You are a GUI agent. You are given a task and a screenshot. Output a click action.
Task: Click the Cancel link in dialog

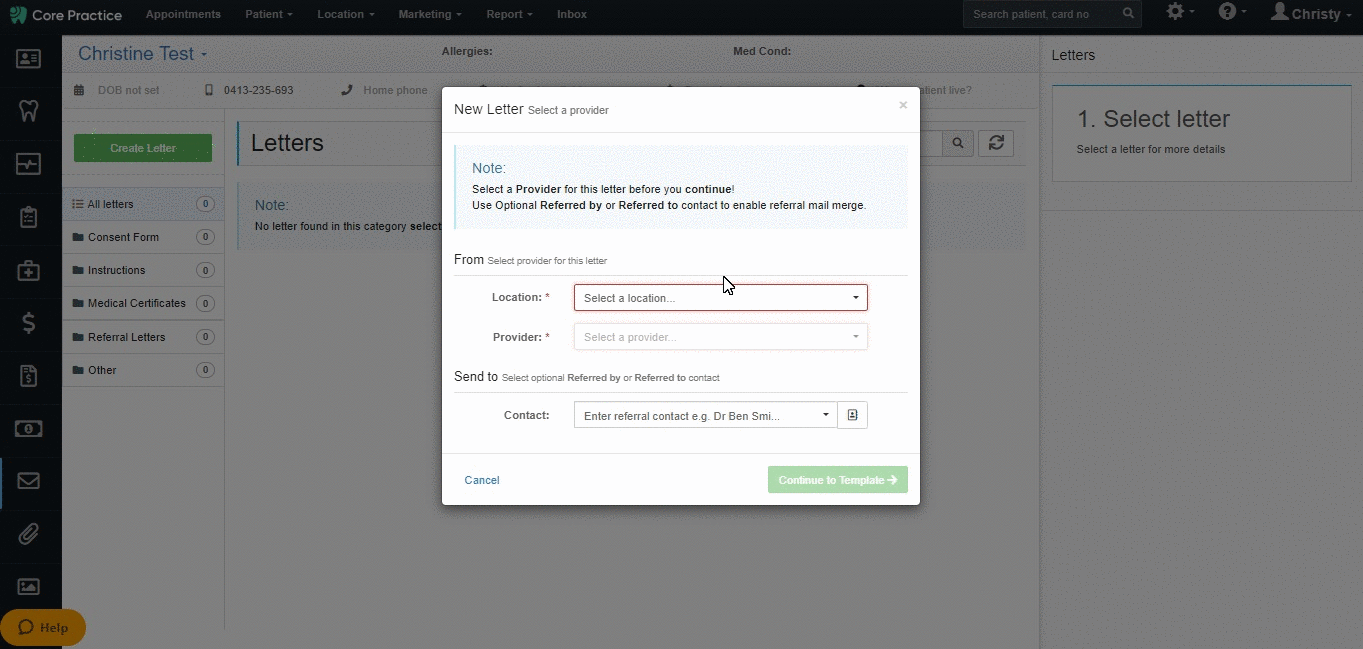(x=482, y=480)
